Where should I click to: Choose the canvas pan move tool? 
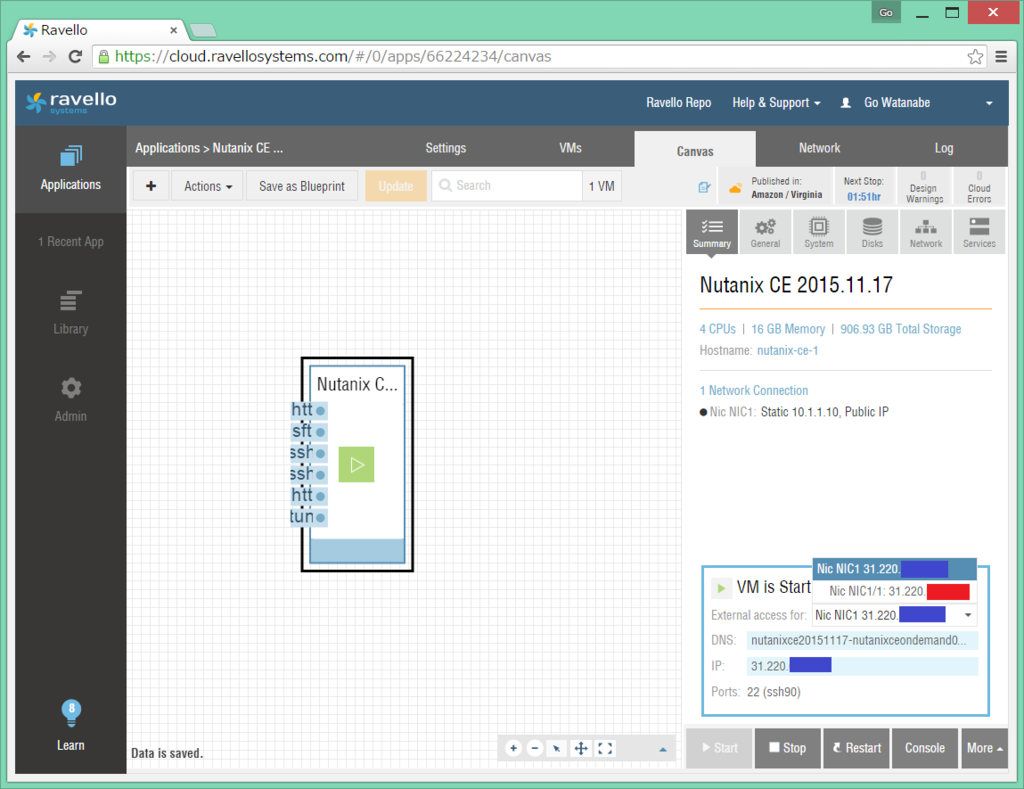click(x=581, y=749)
